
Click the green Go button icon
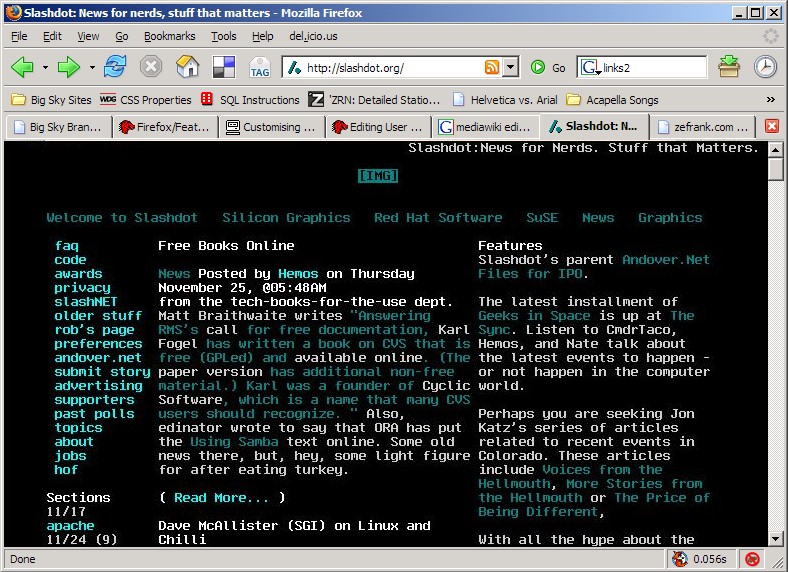pyautogui.click(x=538, y=67)
